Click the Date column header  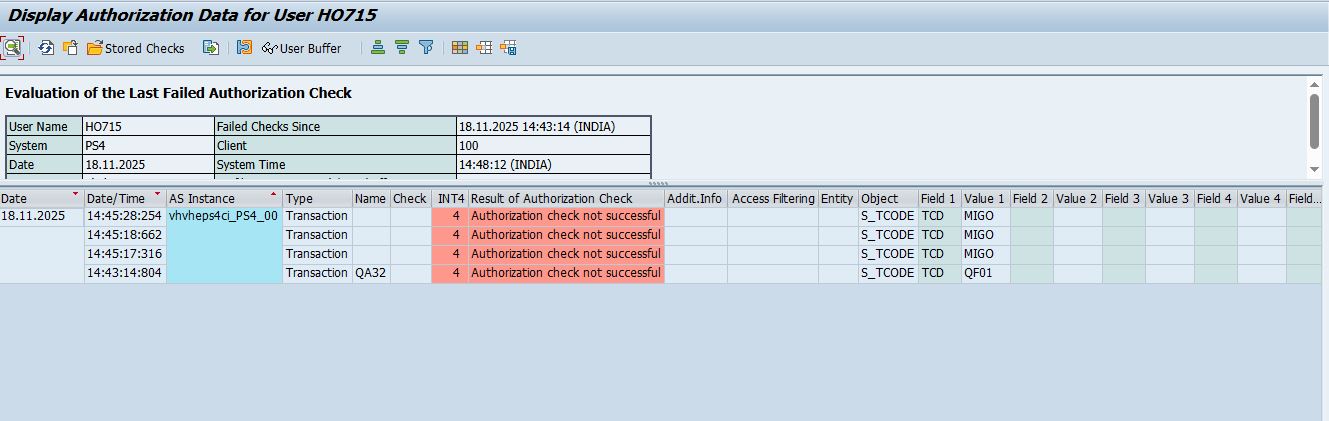tap(30, 198)
